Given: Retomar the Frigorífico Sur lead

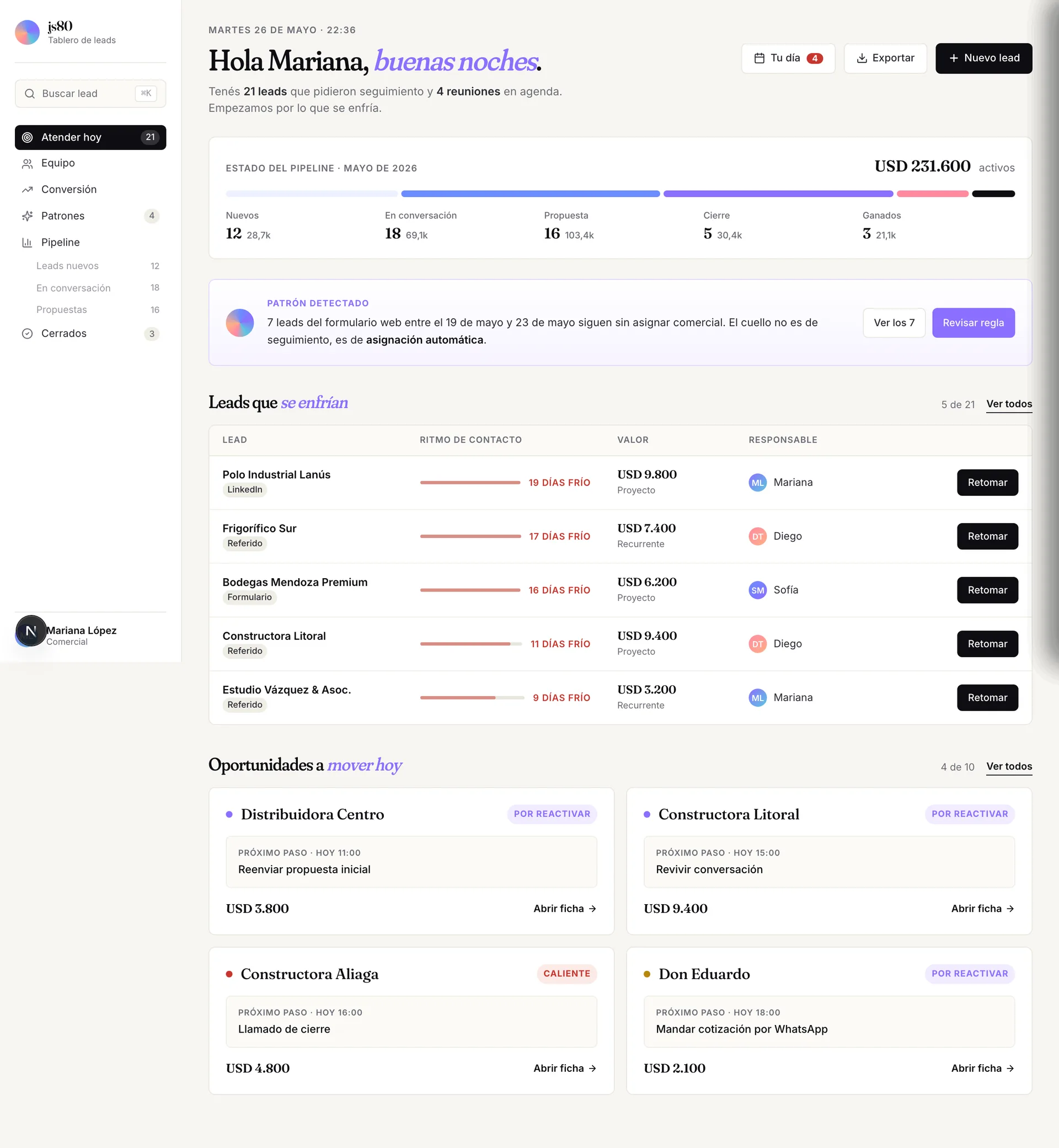Looking at the screenshot, I should coord(987,536).
